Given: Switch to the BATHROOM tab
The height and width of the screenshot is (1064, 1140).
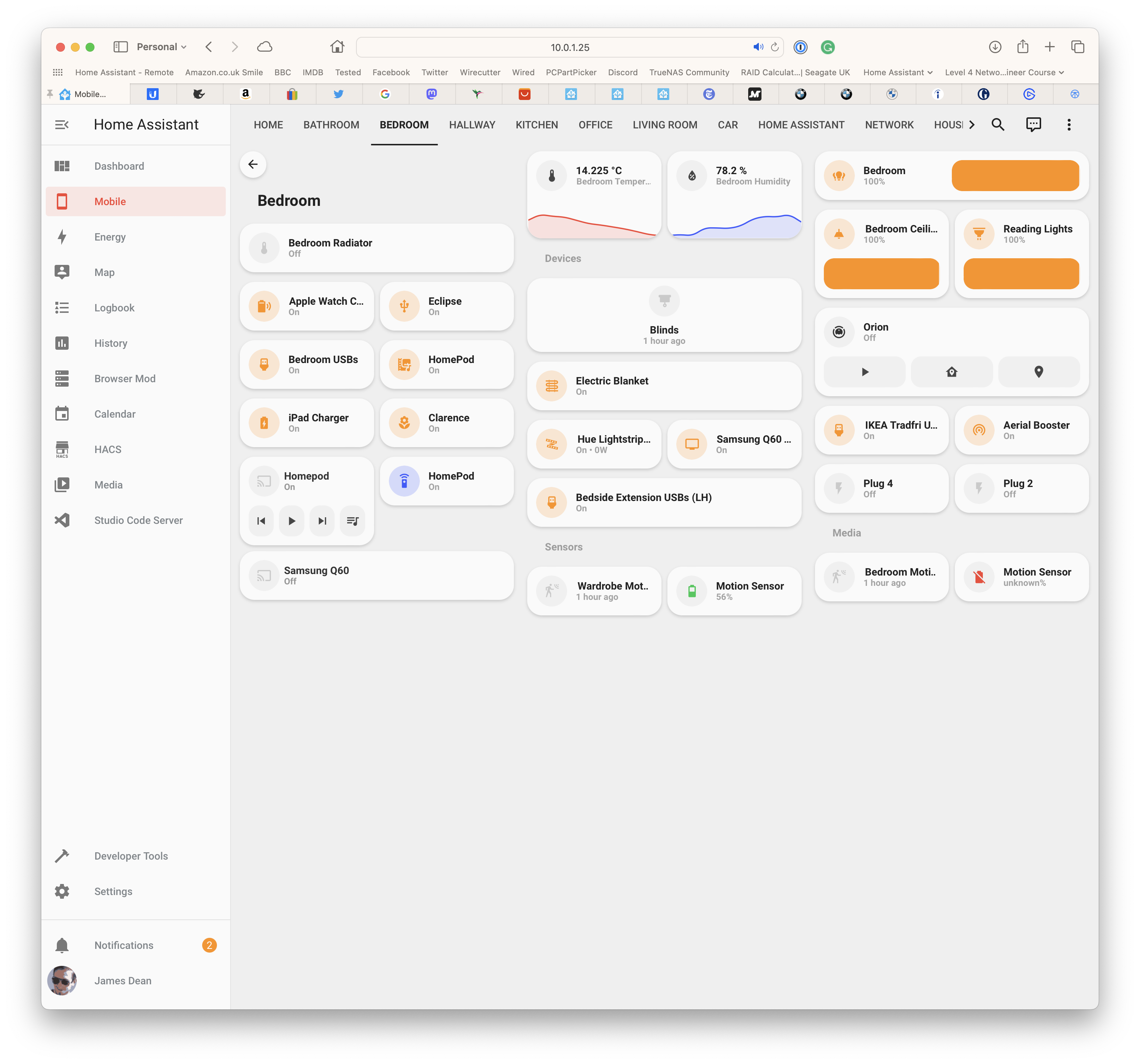Looking at the screenshot, I should click(331, 124).
